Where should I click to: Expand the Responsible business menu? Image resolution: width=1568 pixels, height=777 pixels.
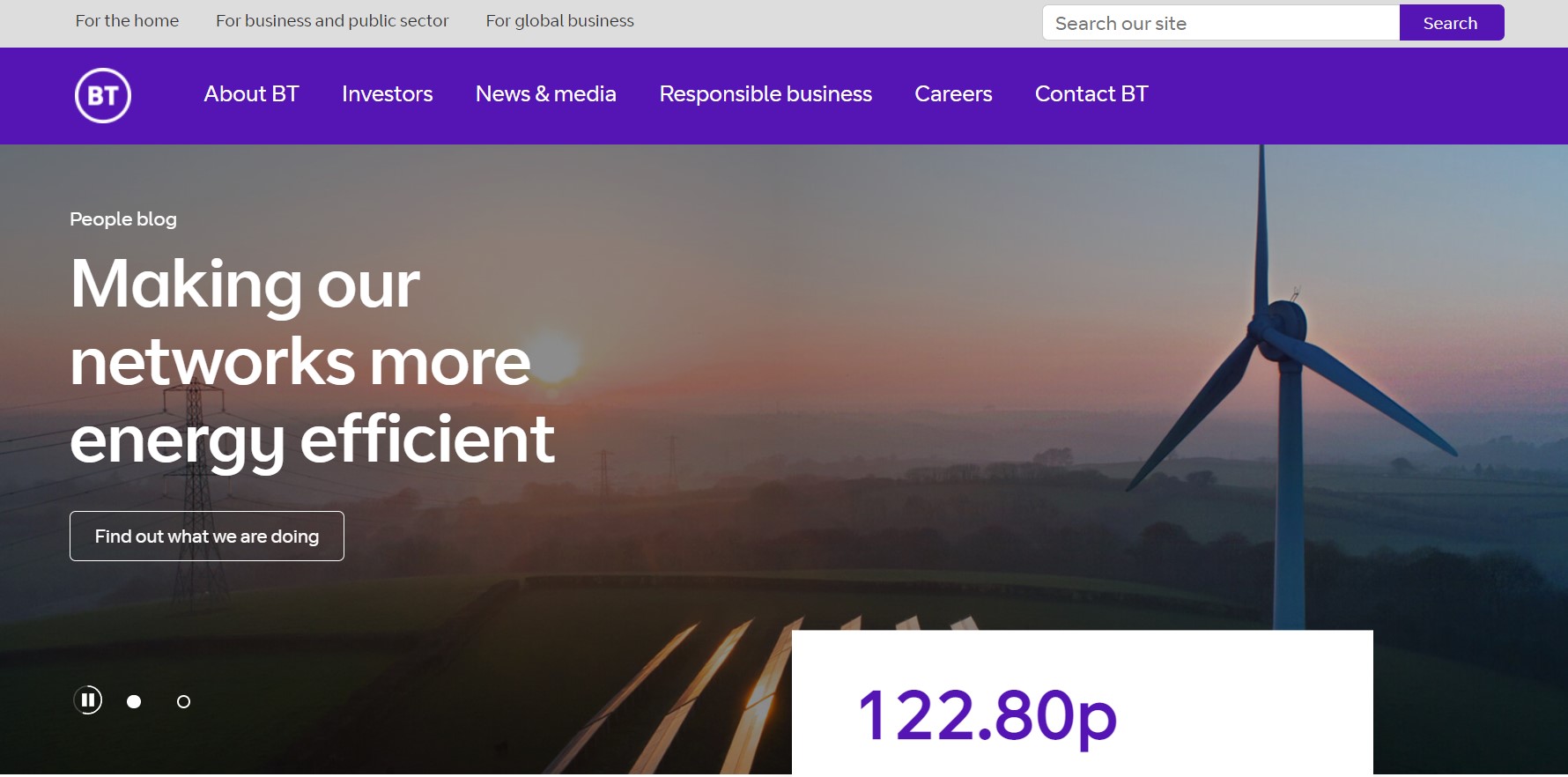click(766, 94)
